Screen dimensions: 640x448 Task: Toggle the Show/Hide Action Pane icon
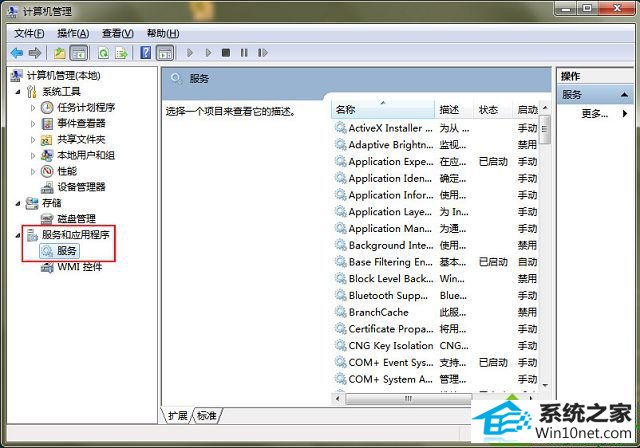click(x=165, y=53)
